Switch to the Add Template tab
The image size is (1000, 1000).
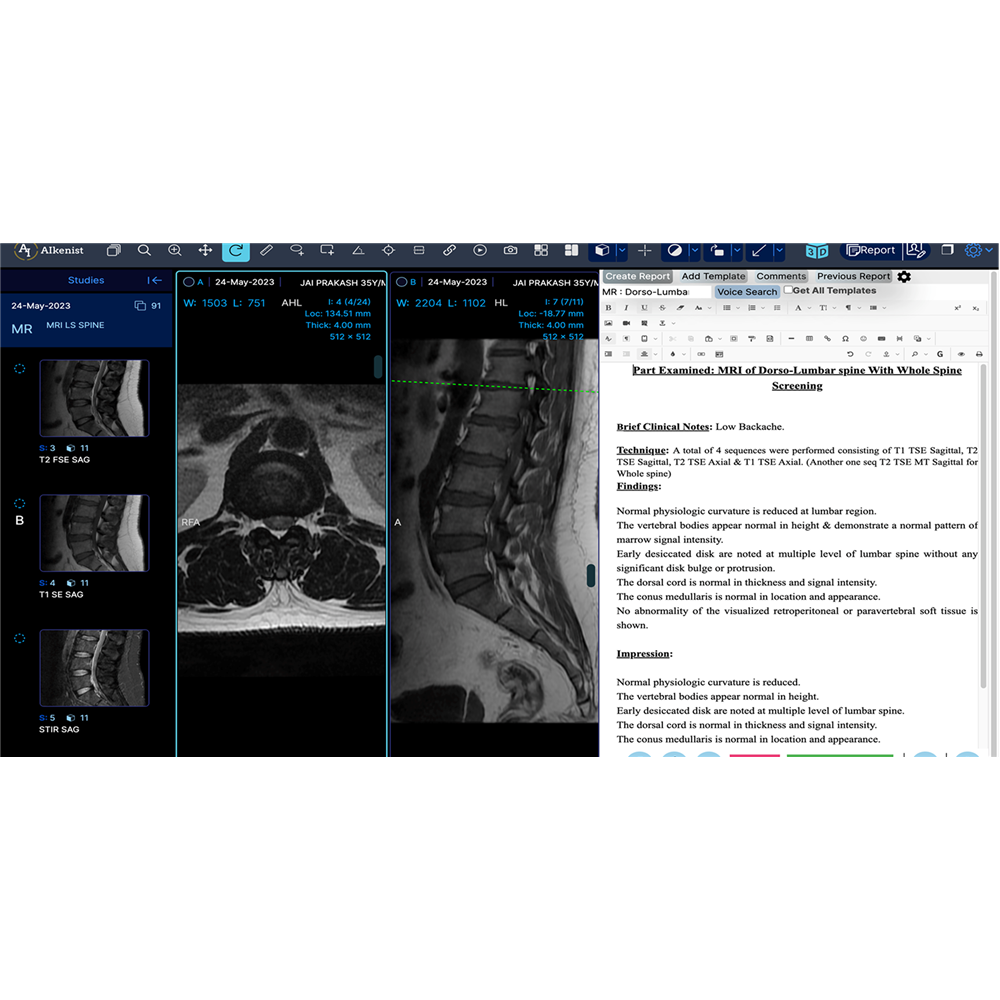[x=713, y=277]
